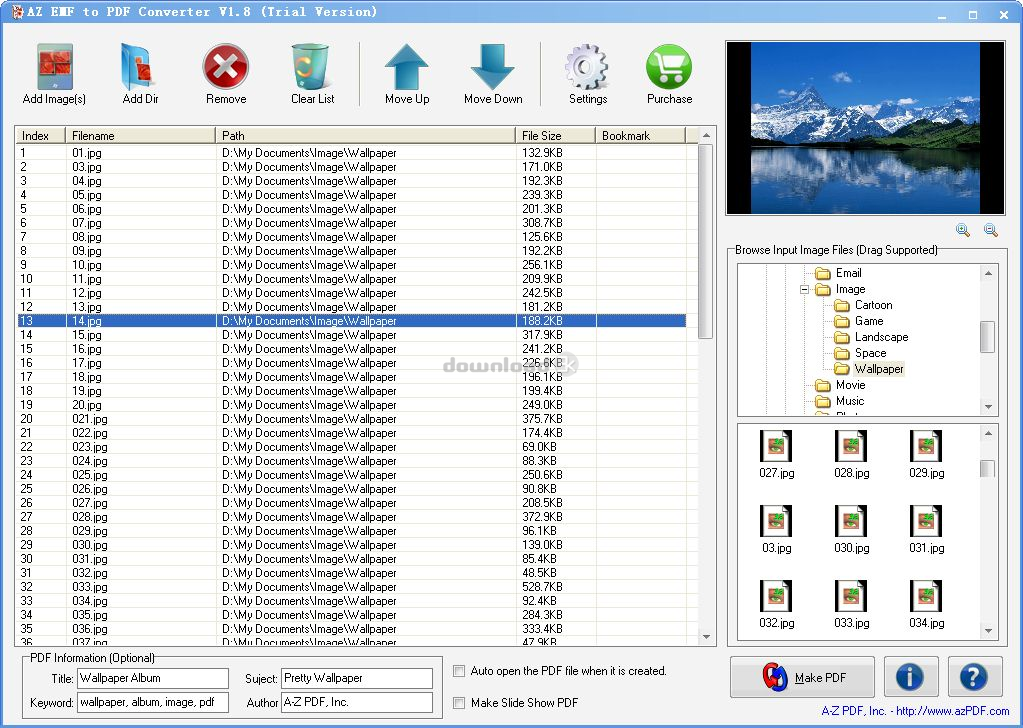This screenshot has width=1023, height=728.
Task: Select the 031.jpg file thumbnail
Action: click(926, 530)
